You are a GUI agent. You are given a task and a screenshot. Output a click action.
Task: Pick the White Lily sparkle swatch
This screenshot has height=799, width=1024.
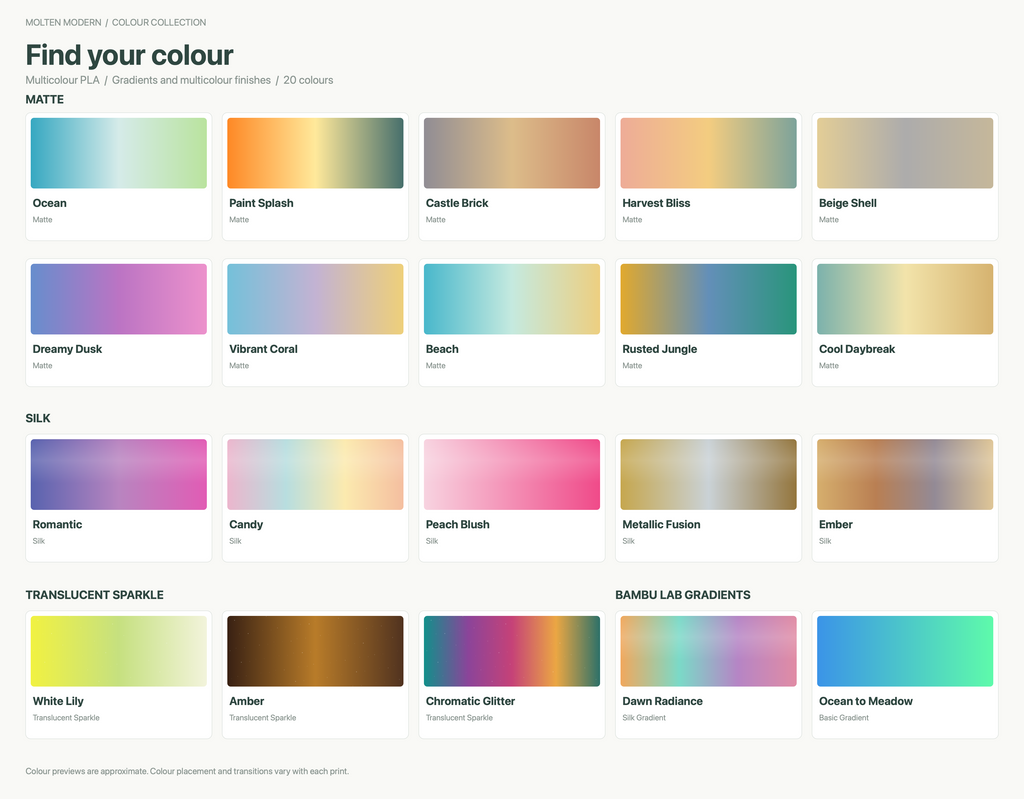click(119, 651)
